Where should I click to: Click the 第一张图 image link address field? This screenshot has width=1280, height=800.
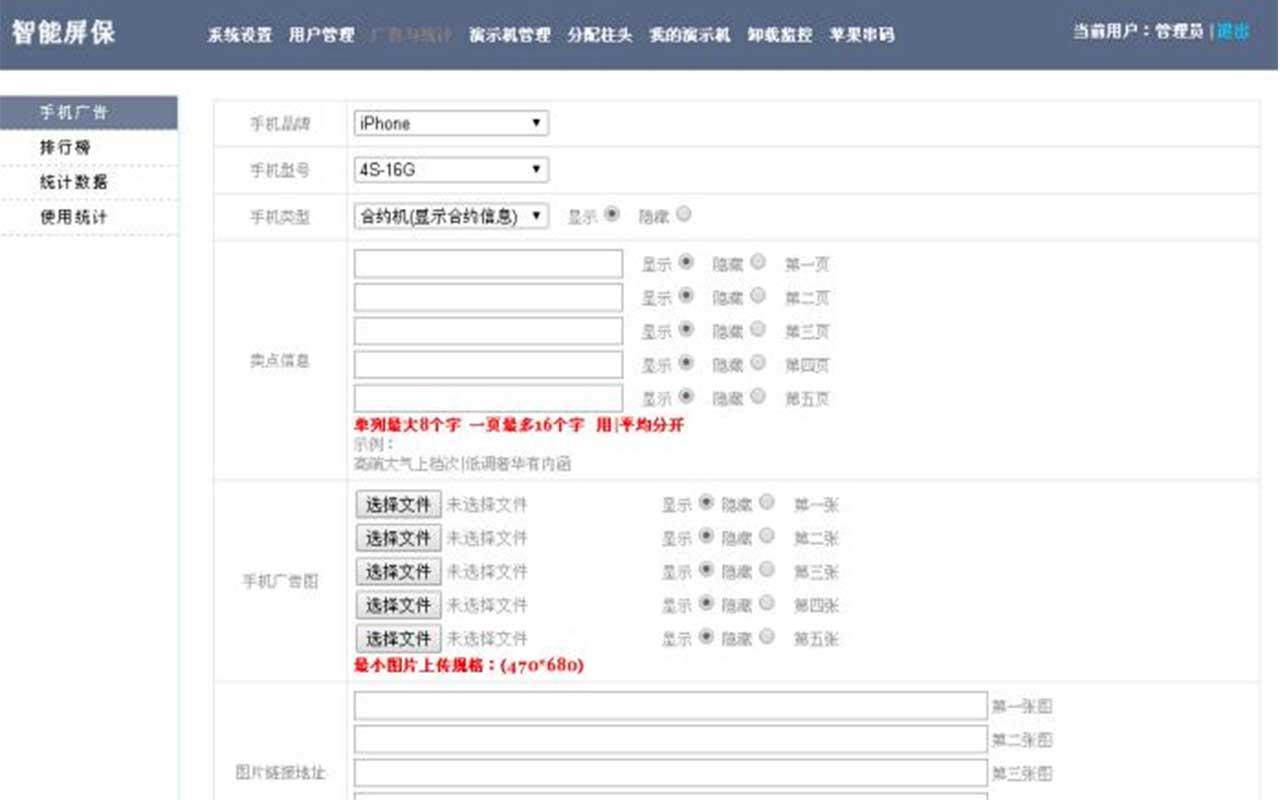pyautogui.click(x=670, y=706)
